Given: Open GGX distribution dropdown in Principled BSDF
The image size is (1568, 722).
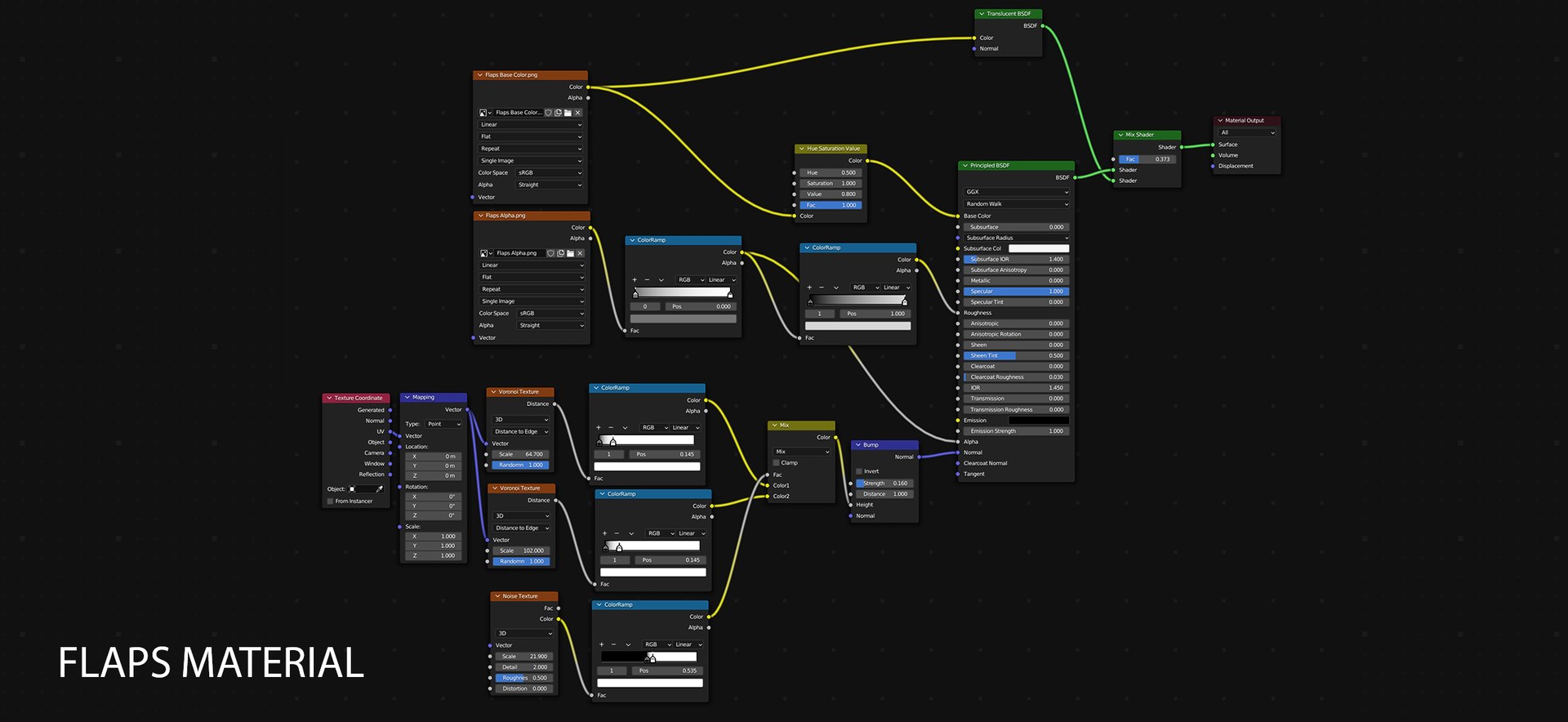Looking at the screenshot, I should (1016, 192).
